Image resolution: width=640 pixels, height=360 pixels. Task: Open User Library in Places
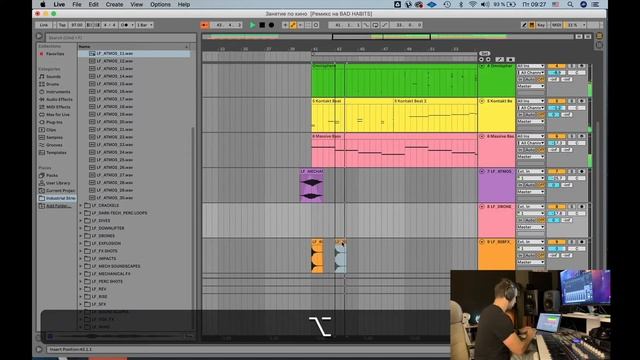(58, 183)
